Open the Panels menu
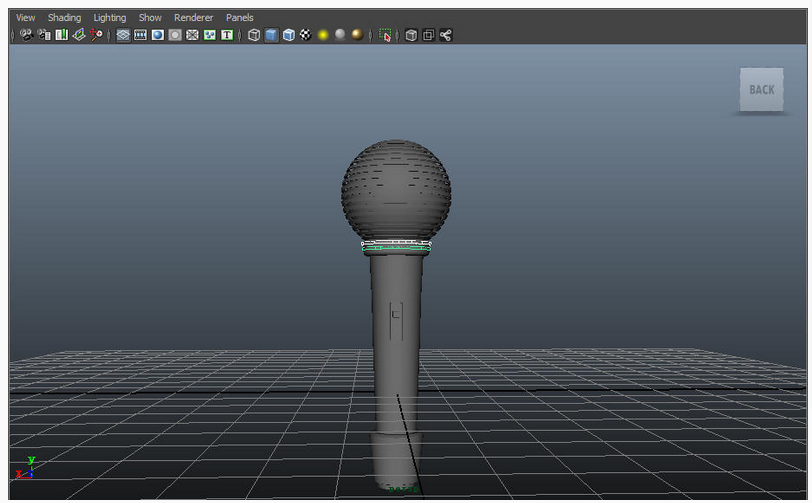This screenshot has width=812, height=503. coord(240,18)
